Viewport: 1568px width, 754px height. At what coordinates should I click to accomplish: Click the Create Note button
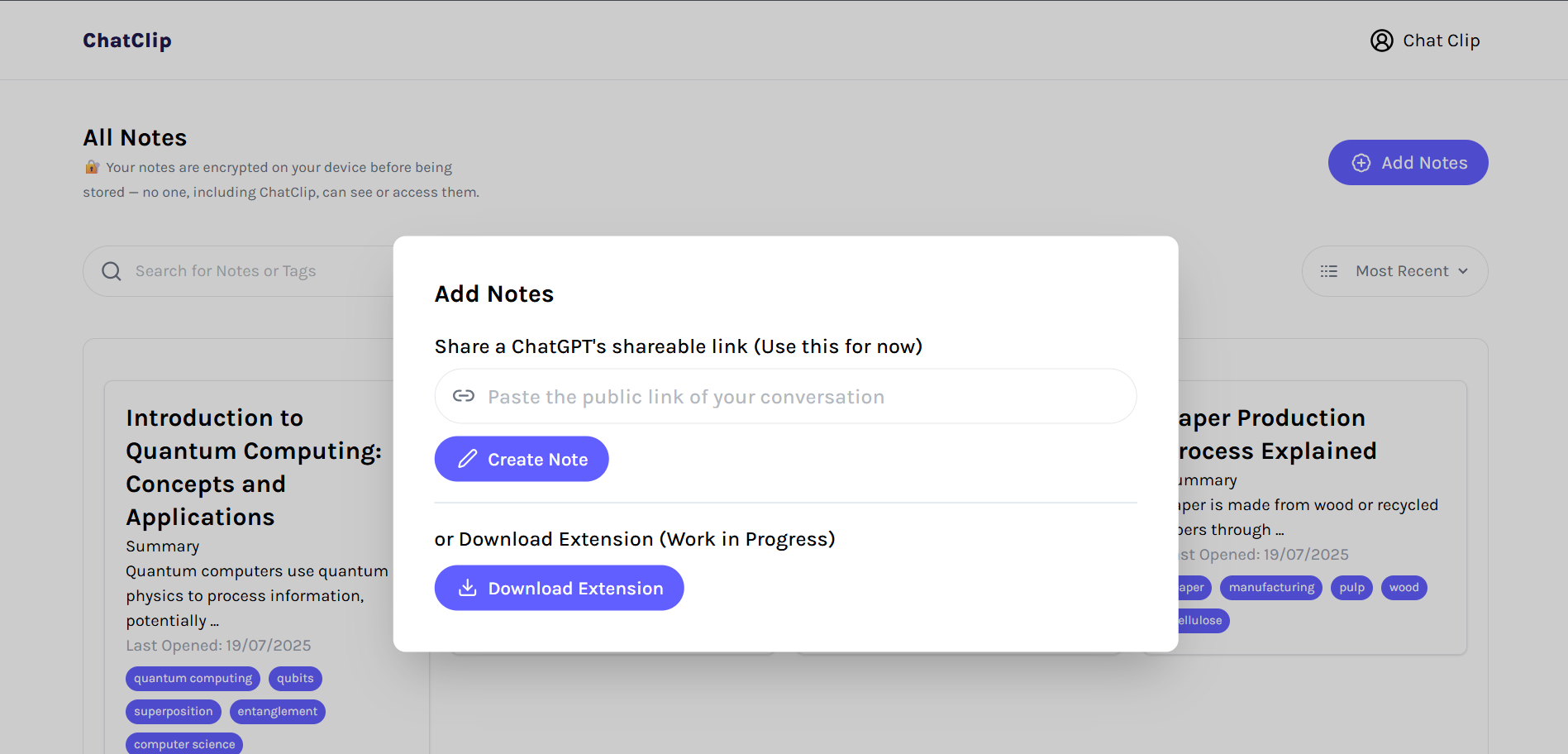[x=522, y=459]
